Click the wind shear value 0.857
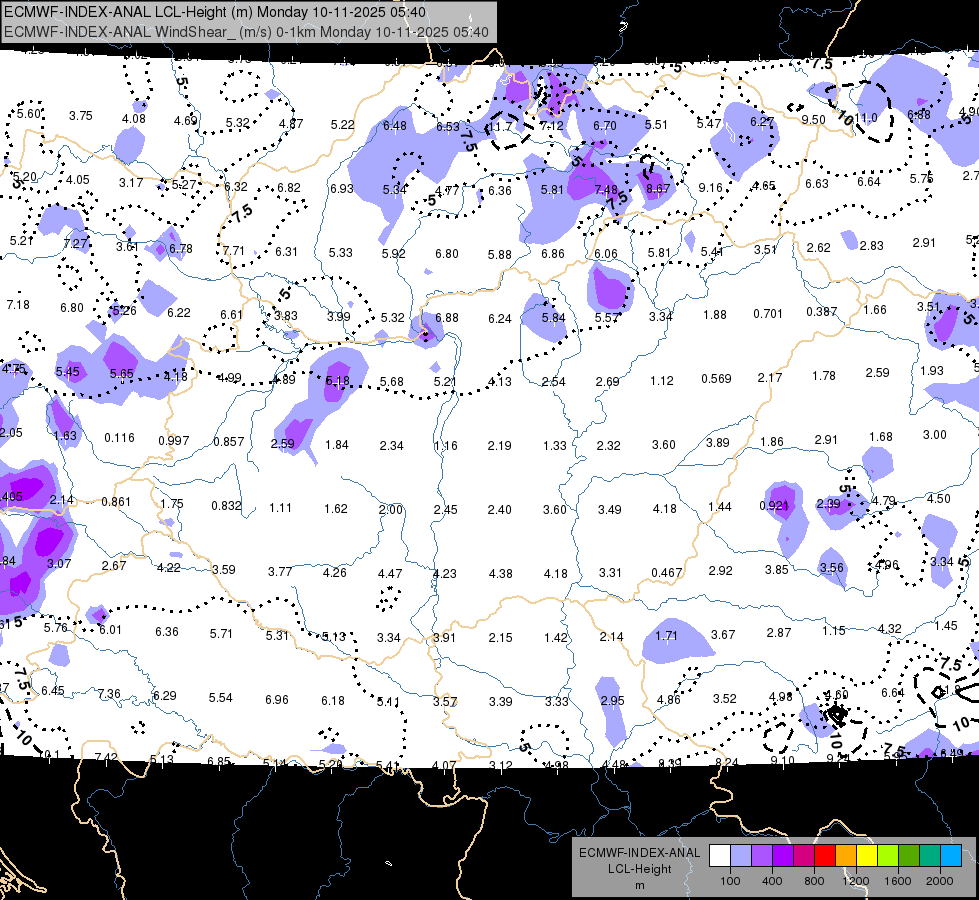 click(229, 442)
